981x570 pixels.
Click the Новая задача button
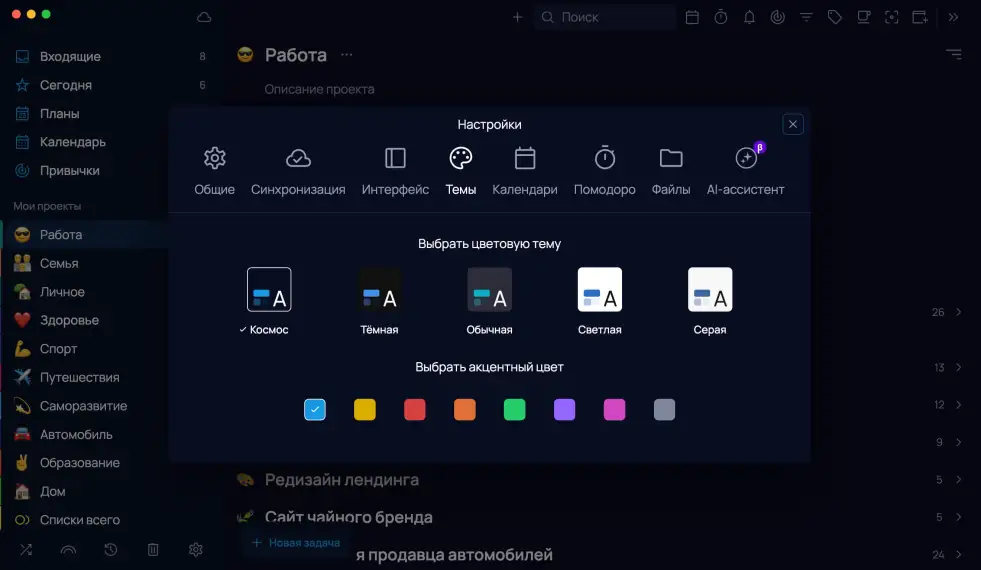click(296, 543)
